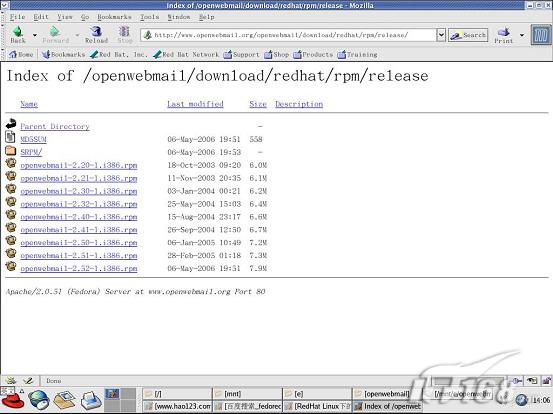The height and width of the screenshot is (414, 553).
Task: Click the Search button
Action: [468, 35]
